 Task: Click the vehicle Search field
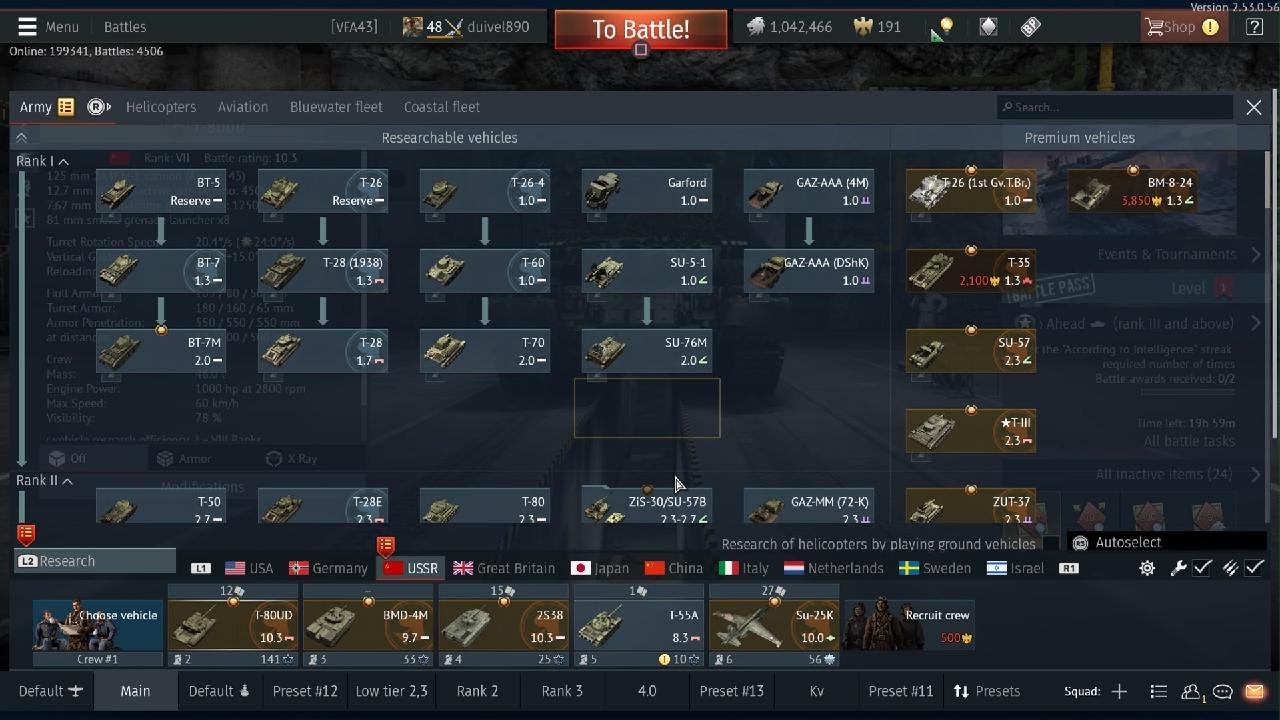[1115, 107]
